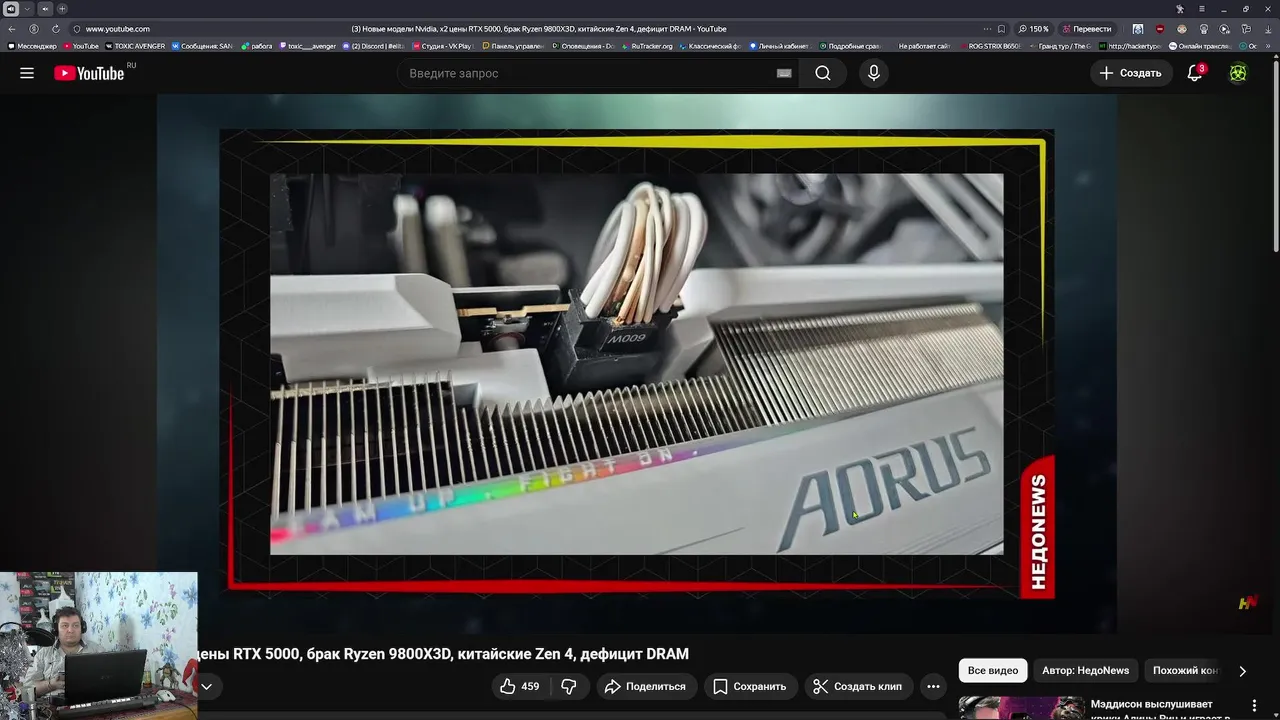Open the Мэддисон recommended video thumbnail
The width and height of the screenshot is (1280, 720).
[1021, 708]
